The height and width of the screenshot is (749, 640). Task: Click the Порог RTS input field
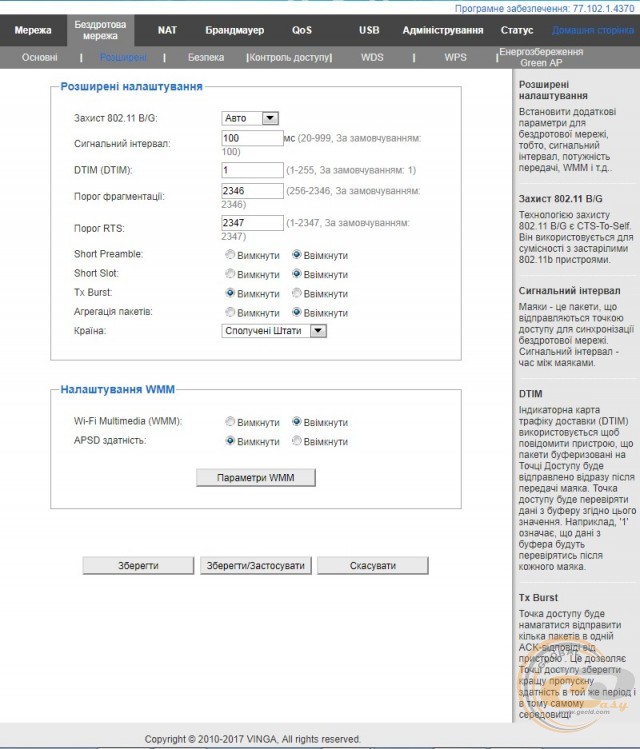(252, 222)
